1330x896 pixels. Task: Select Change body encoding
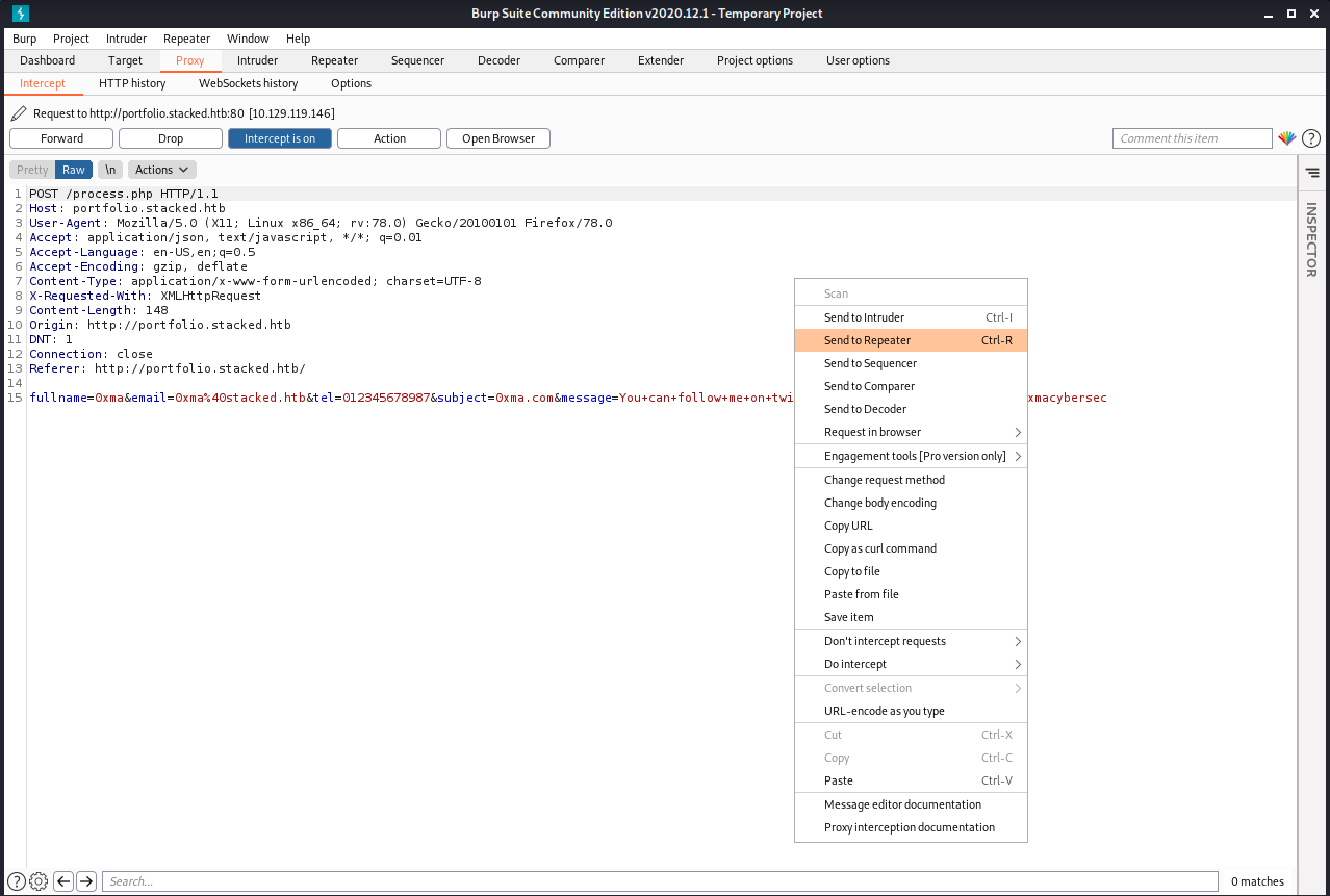click(911, 503)
